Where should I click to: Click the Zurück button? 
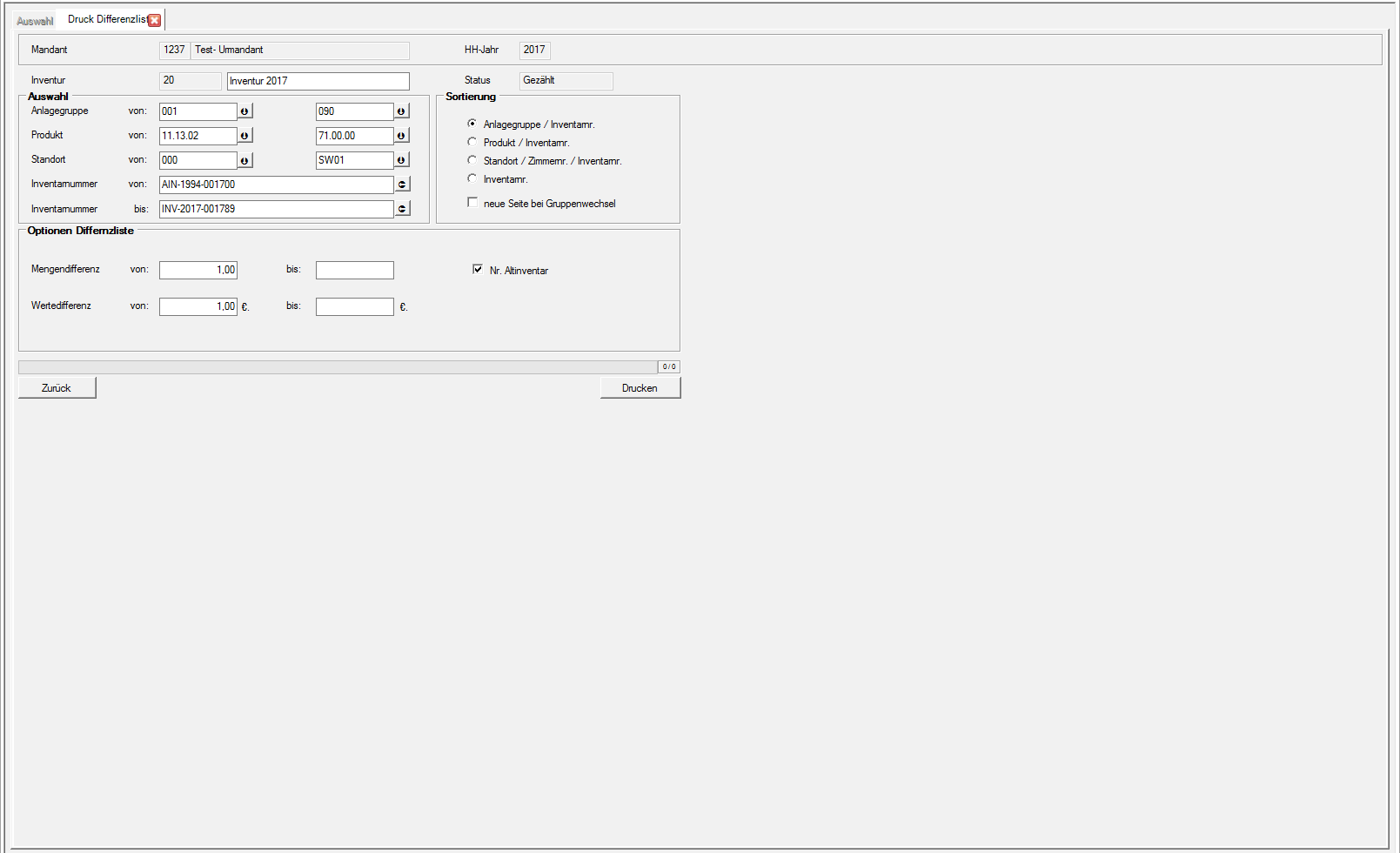(x=57, y=388)
